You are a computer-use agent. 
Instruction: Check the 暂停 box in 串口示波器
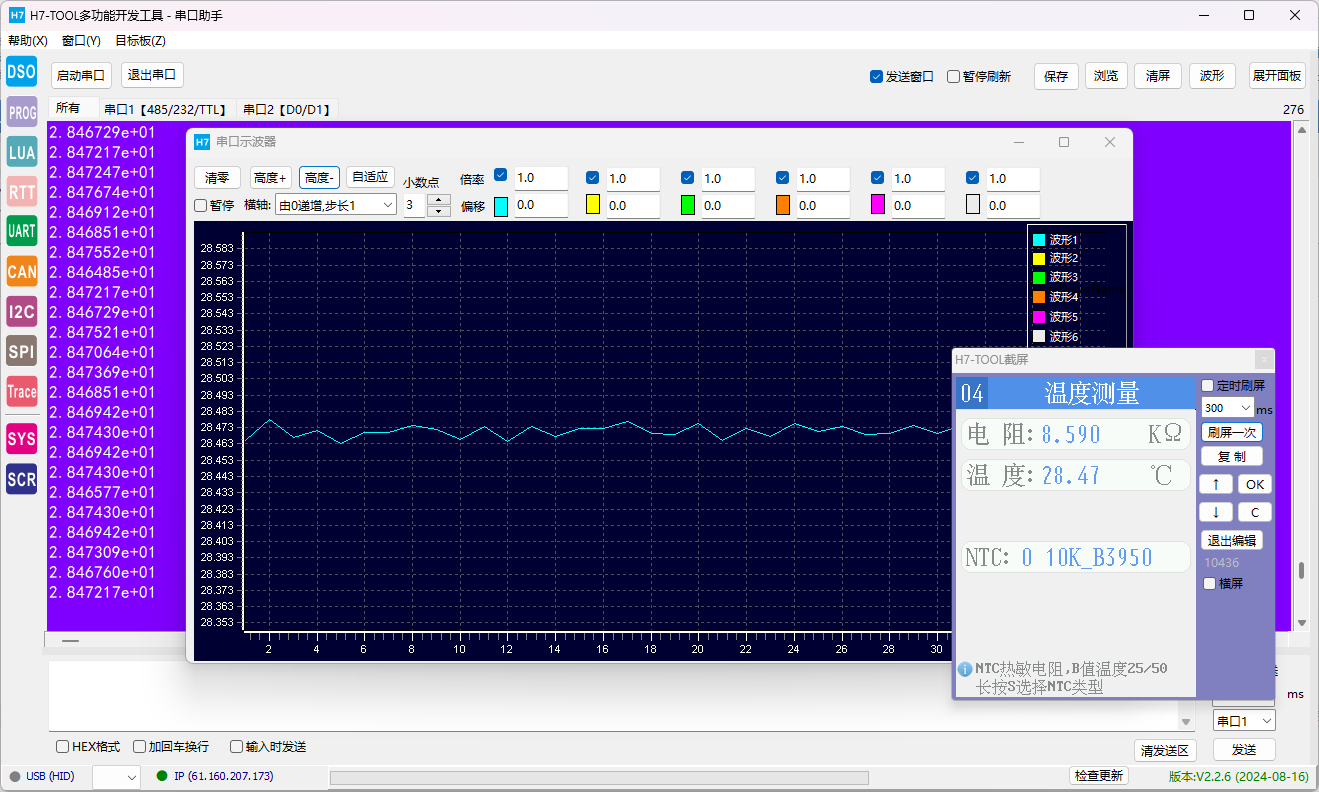click(x=200, y=205)
